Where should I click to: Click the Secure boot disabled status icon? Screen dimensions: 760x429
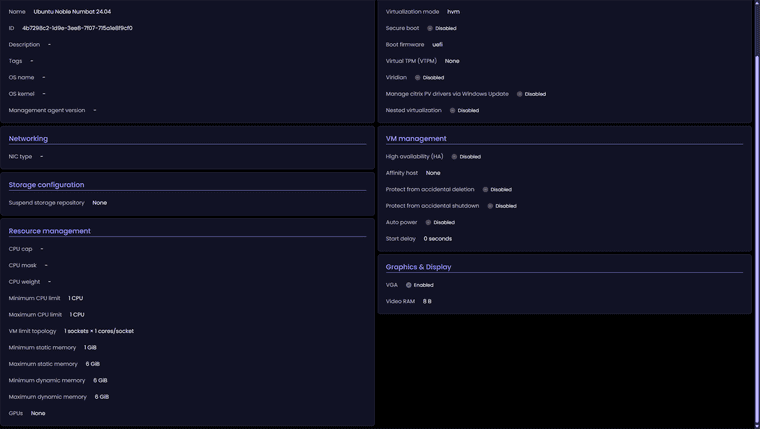click(x=430, y=28)
